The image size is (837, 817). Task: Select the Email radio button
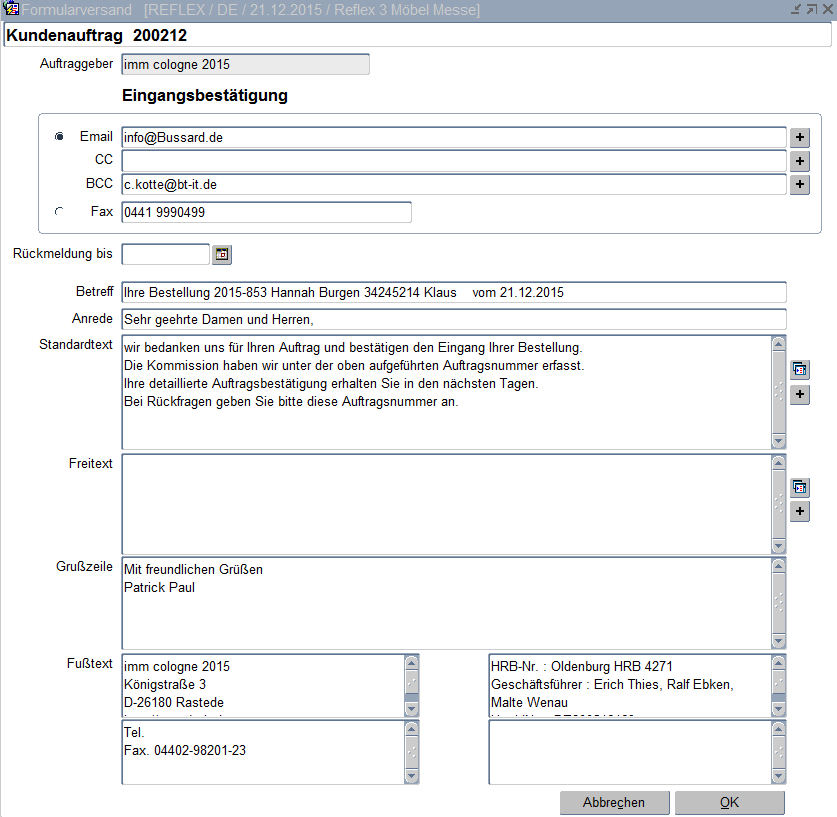59,137
